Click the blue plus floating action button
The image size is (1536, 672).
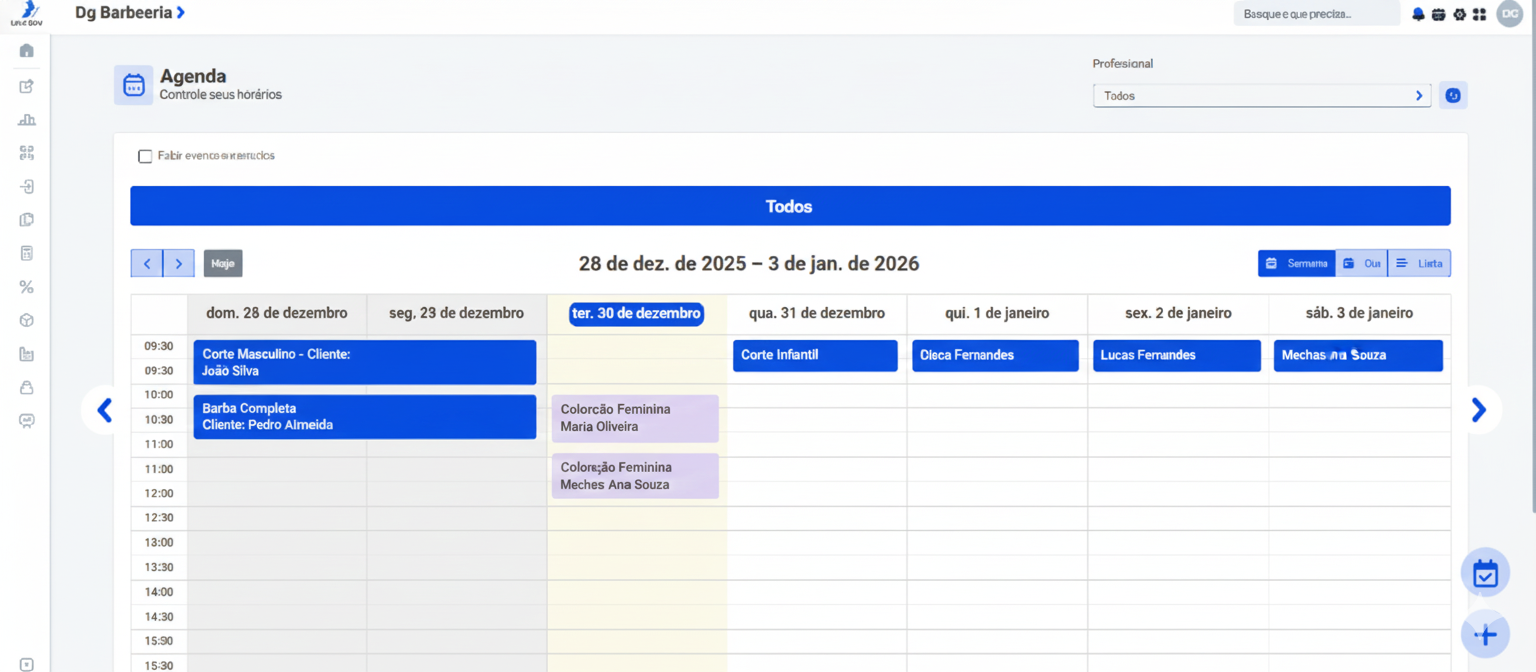point(1485,634)
